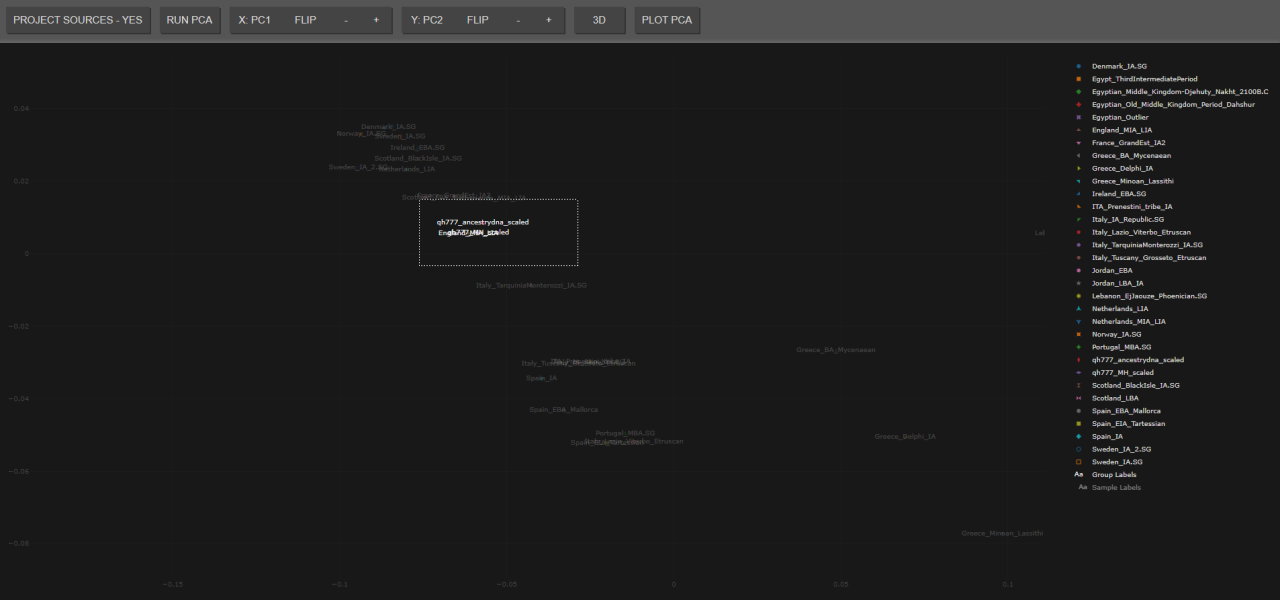Enable Sample Labels in the legend
The height and width of the screenshot is (600, 1280).
coord(1116,488)
